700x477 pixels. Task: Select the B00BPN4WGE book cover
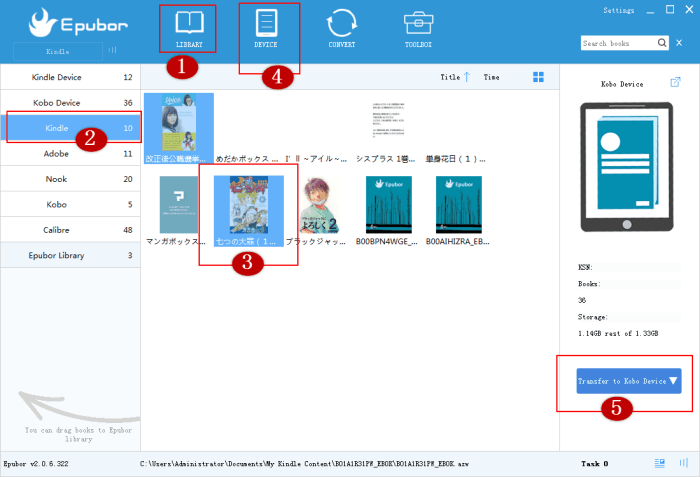click(x=389, y=205)
